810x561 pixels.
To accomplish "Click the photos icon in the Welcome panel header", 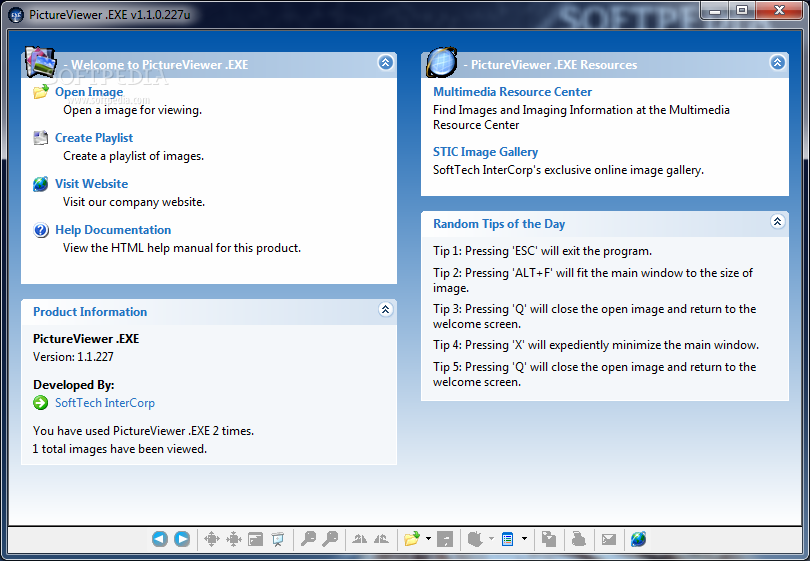I will (40, 62).
